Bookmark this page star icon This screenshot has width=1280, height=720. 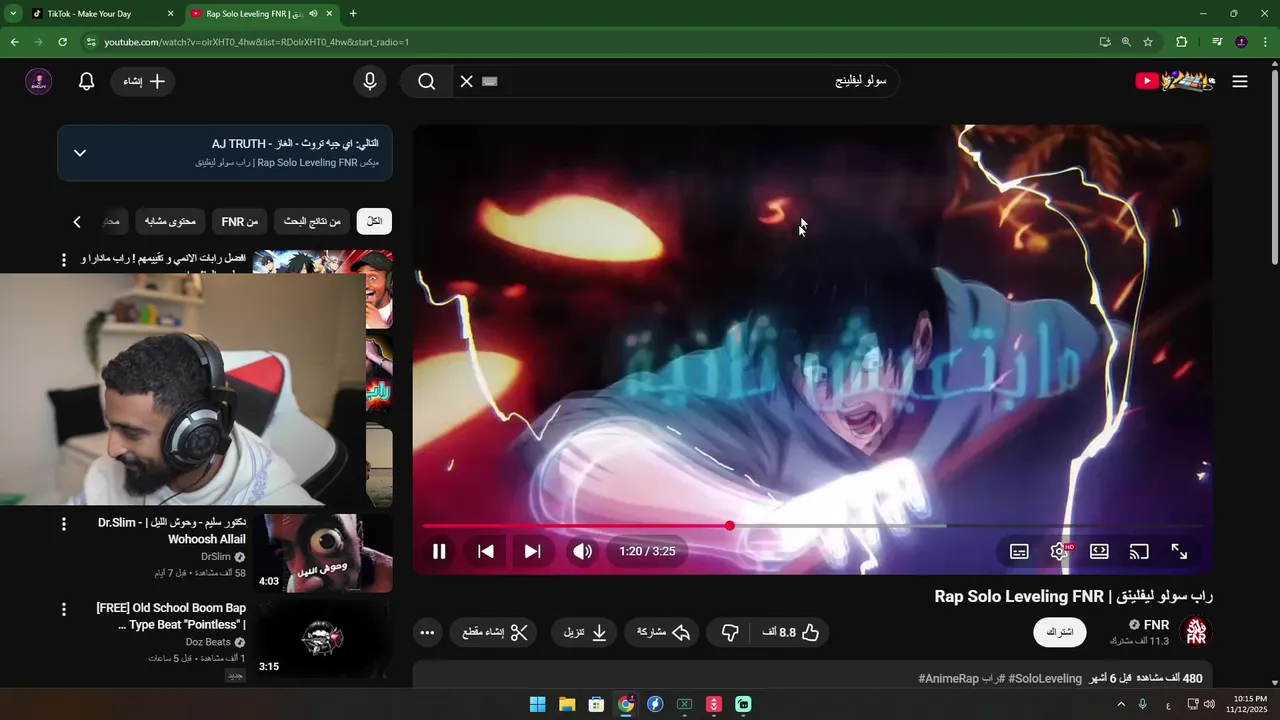[1148, 42]
